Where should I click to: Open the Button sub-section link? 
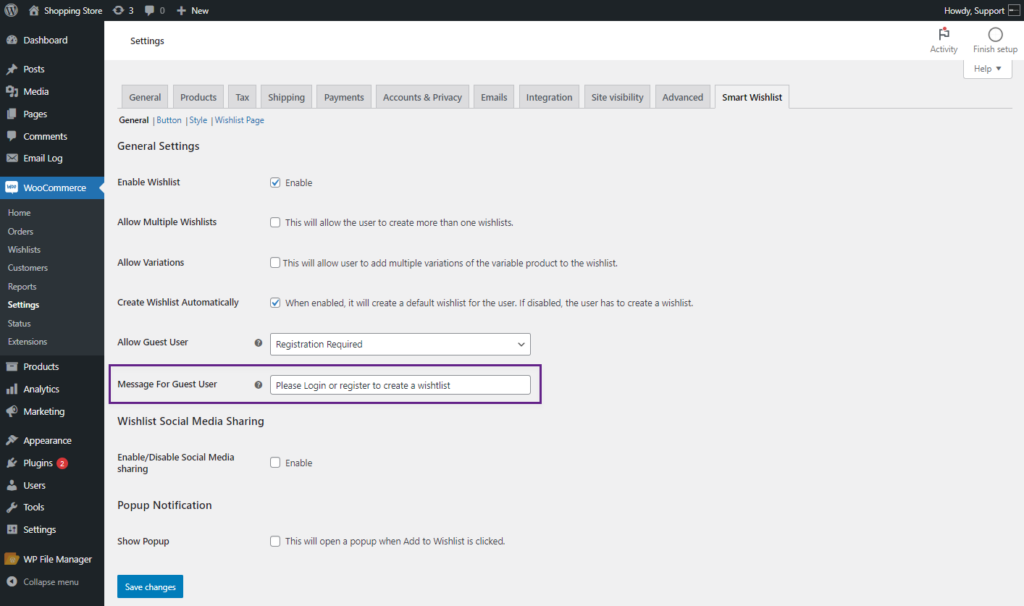pos(169,120)
